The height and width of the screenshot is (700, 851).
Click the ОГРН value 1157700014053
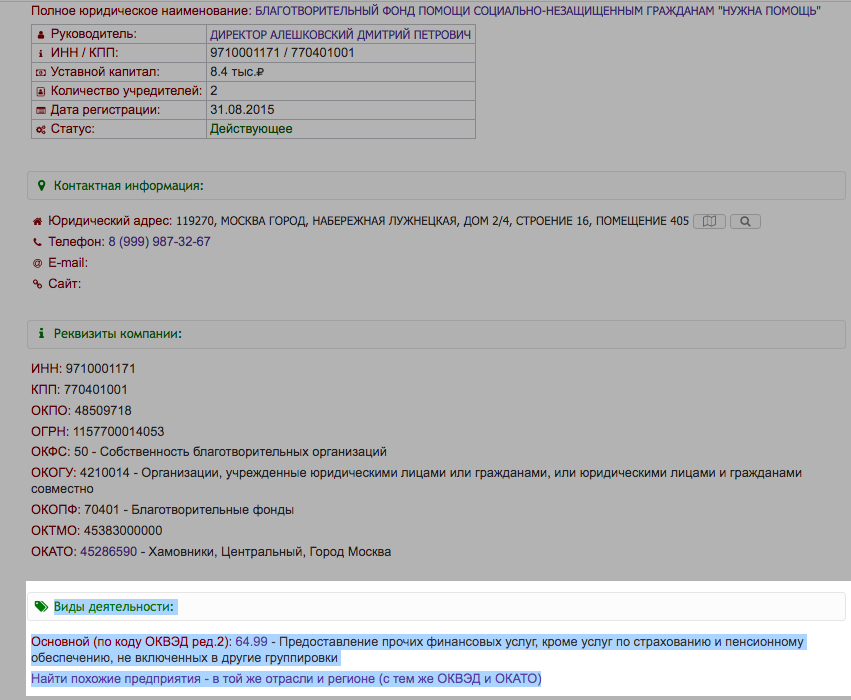[118, 432]
